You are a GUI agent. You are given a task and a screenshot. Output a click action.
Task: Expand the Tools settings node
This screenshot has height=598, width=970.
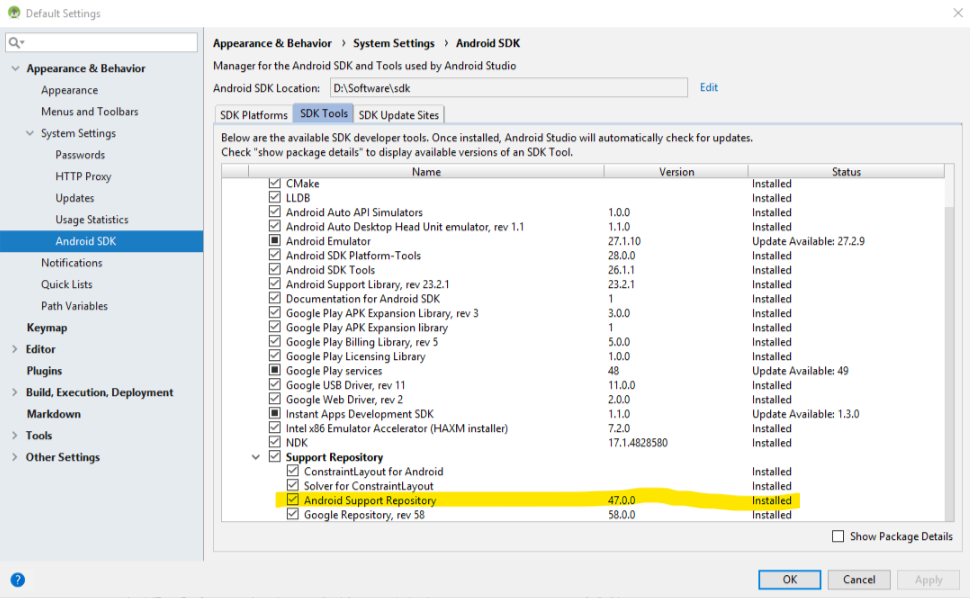(x=15, y=435)
